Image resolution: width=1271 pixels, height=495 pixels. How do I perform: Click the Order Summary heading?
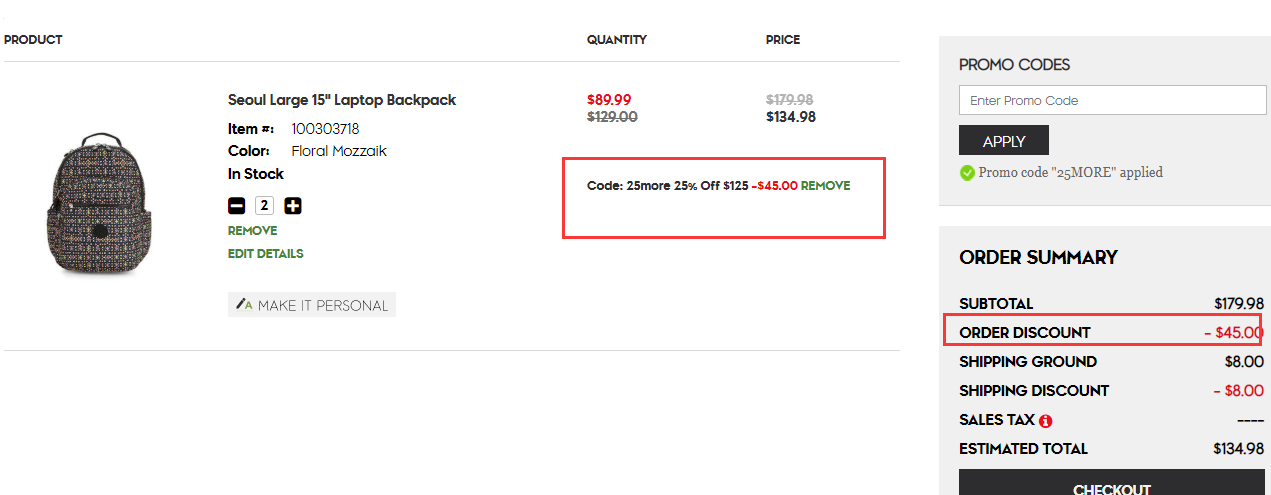coord(1038,258)
